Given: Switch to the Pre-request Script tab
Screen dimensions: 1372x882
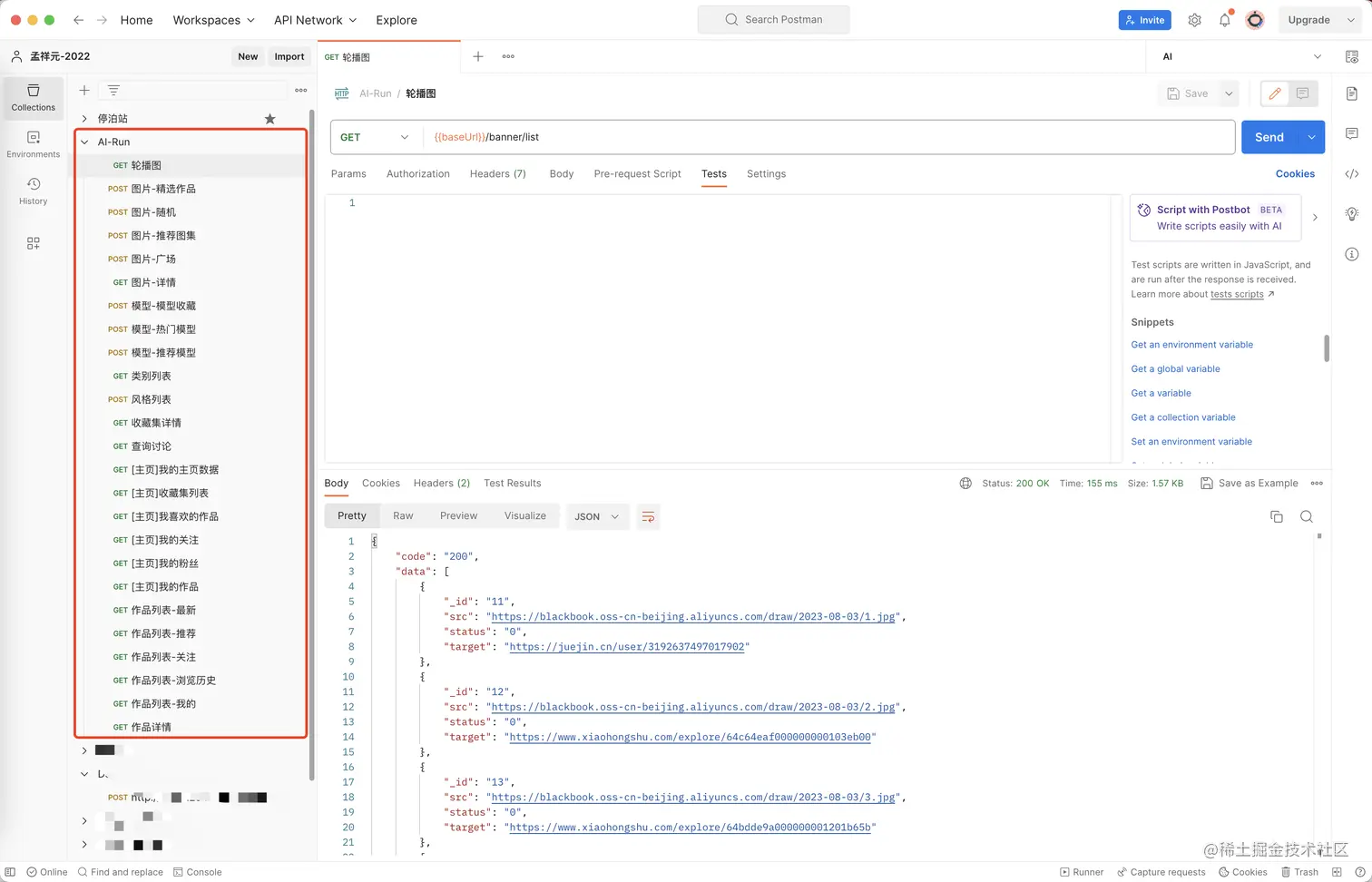Looking at the screenshot, I should click(x=637, y=174).
